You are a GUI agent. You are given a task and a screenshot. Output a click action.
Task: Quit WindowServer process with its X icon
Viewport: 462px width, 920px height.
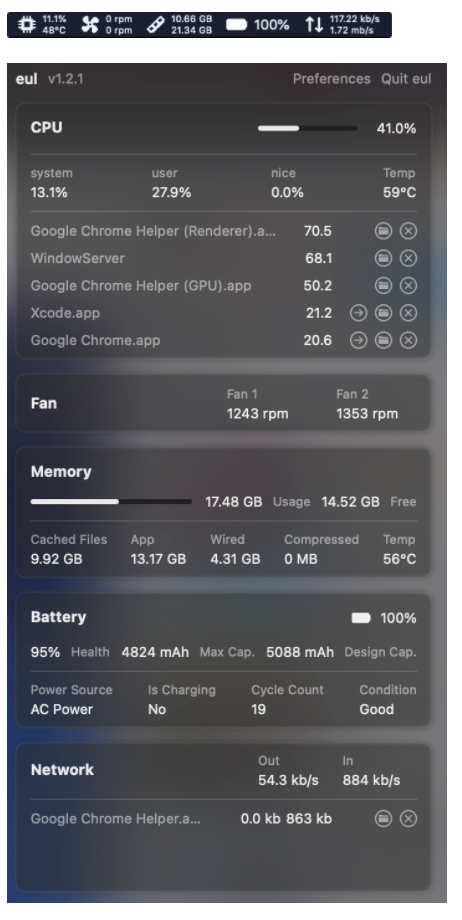(408, 258)
